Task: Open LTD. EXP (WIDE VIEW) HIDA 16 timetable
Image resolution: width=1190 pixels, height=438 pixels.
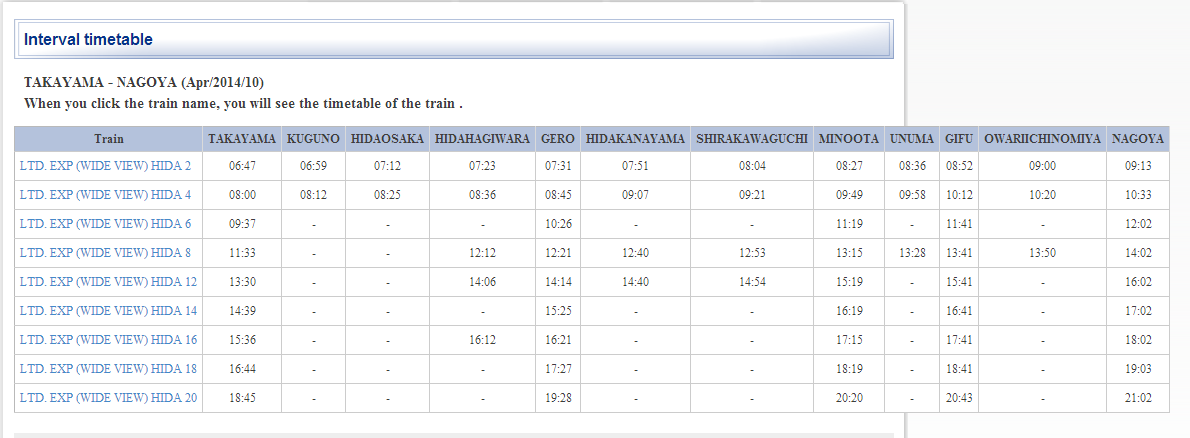Action: point(109,339)
